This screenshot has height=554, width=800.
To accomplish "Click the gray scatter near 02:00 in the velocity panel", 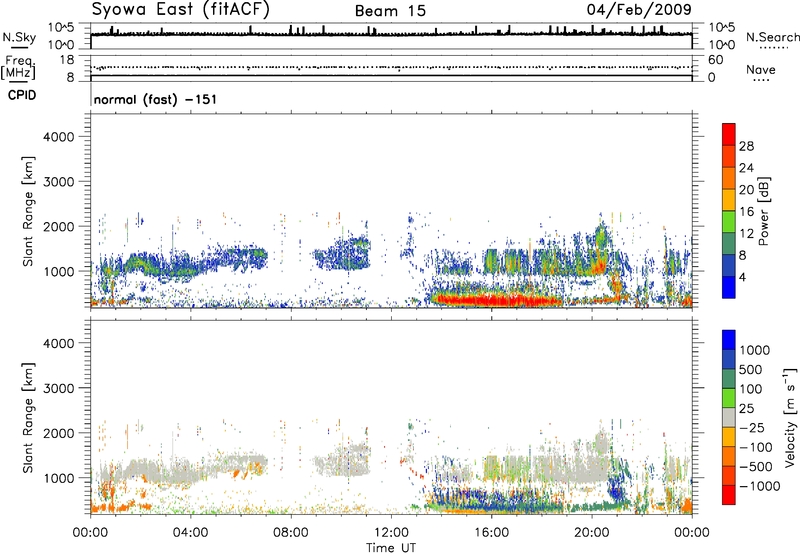I will coord(140,471).
